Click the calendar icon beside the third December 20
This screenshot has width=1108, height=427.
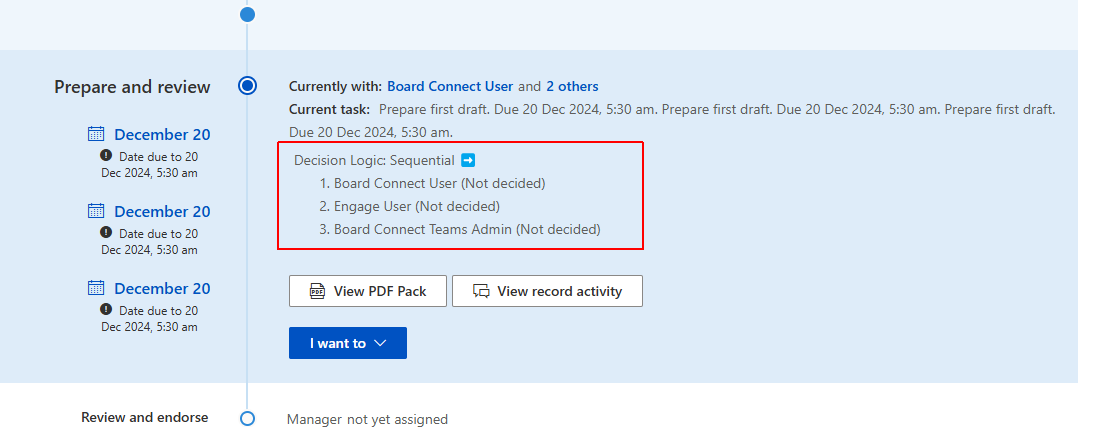pyautogui.click(x=96, y=288)
